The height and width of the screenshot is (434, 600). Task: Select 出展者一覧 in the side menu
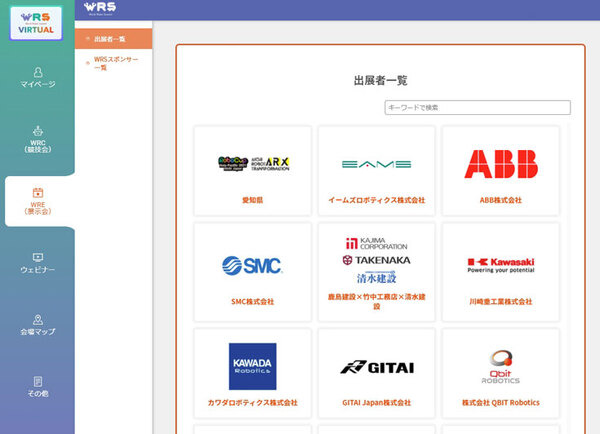(x=109, y=39)
